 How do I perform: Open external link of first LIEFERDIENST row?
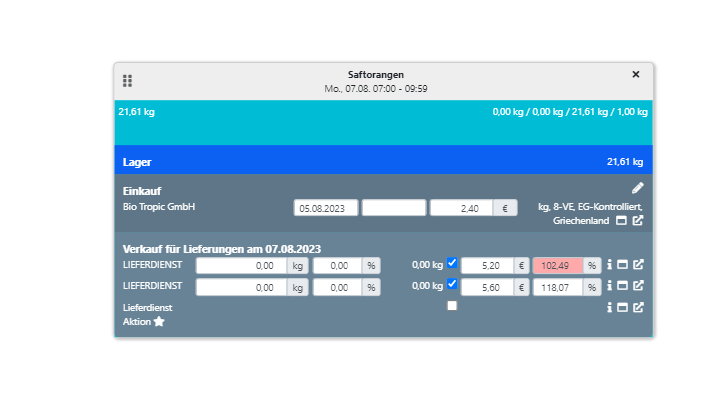pyautogui.click(x=638, y=266)
